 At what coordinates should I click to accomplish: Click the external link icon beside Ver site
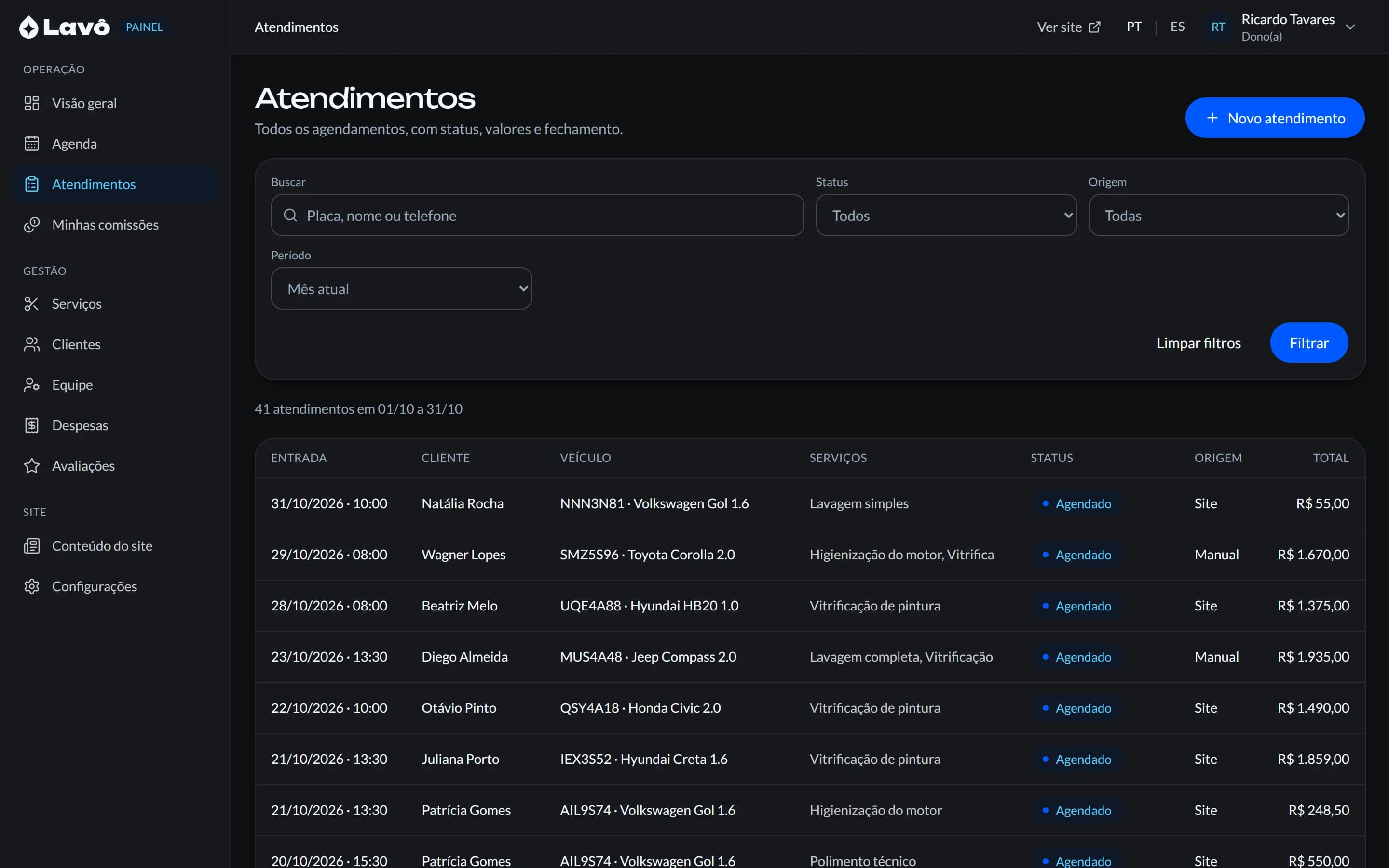(x=1094, y=27)
